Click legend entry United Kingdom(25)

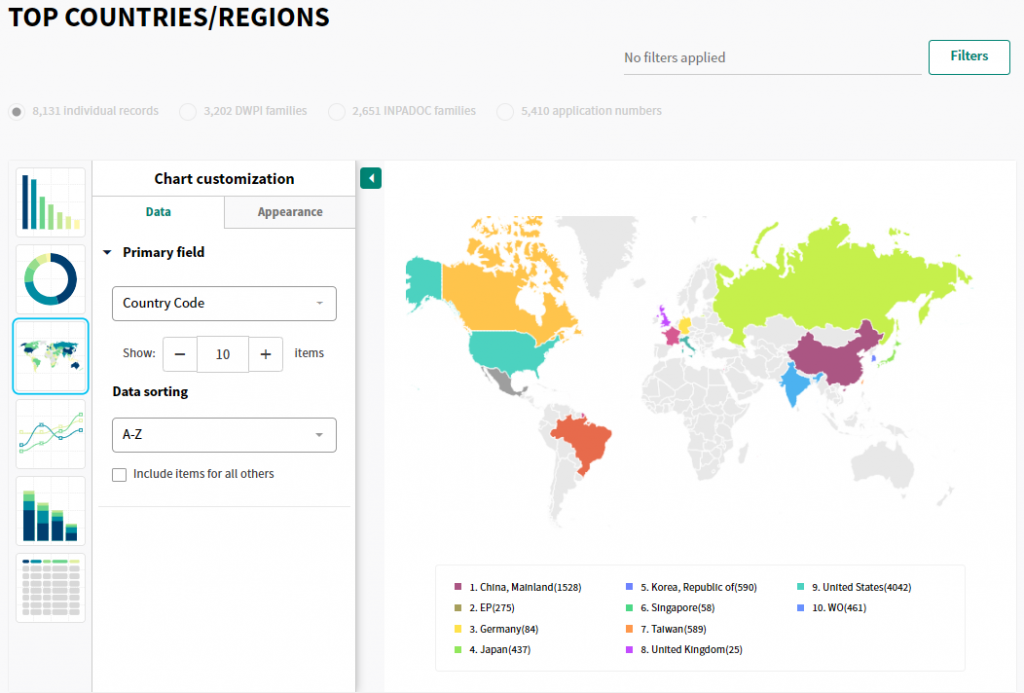[691, 649]
